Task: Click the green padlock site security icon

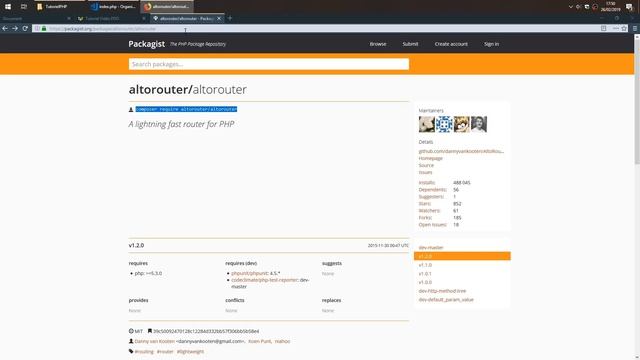Action: [44, 29]
